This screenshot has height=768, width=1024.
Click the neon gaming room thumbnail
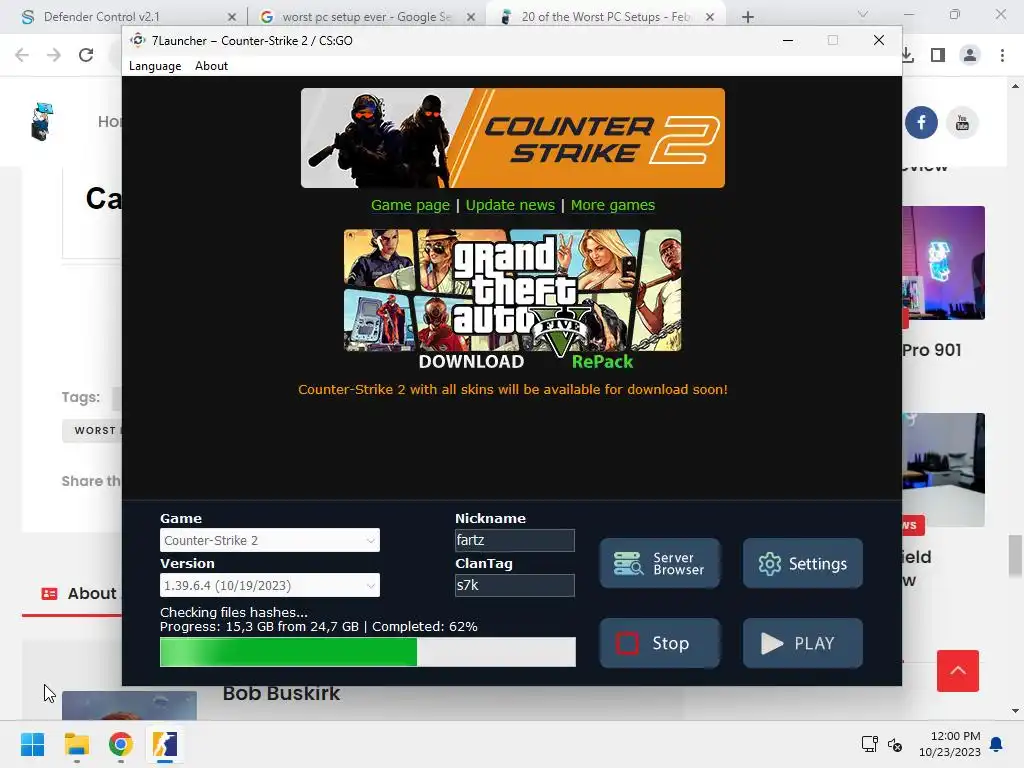(944, 263)
